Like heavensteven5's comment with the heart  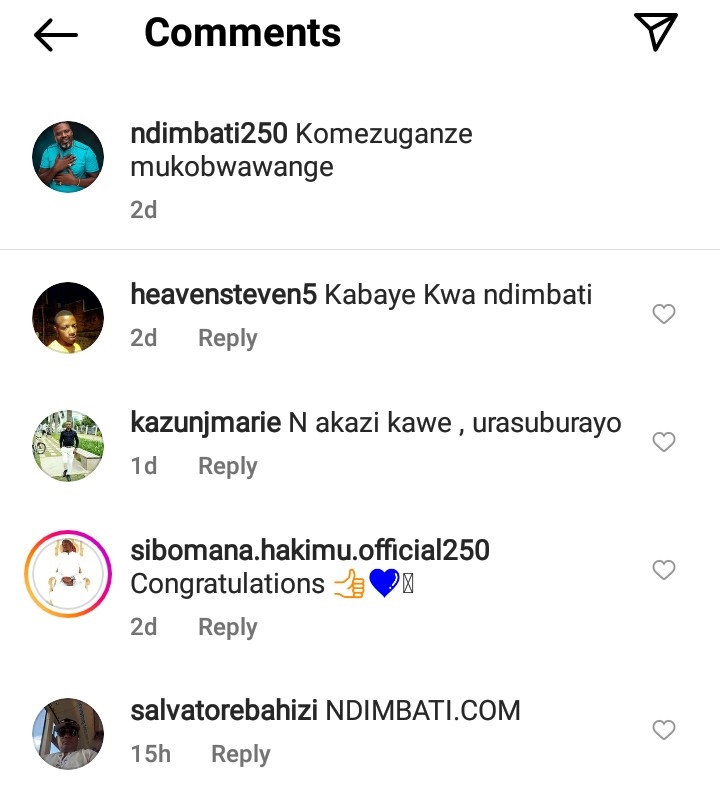[664, 314]
